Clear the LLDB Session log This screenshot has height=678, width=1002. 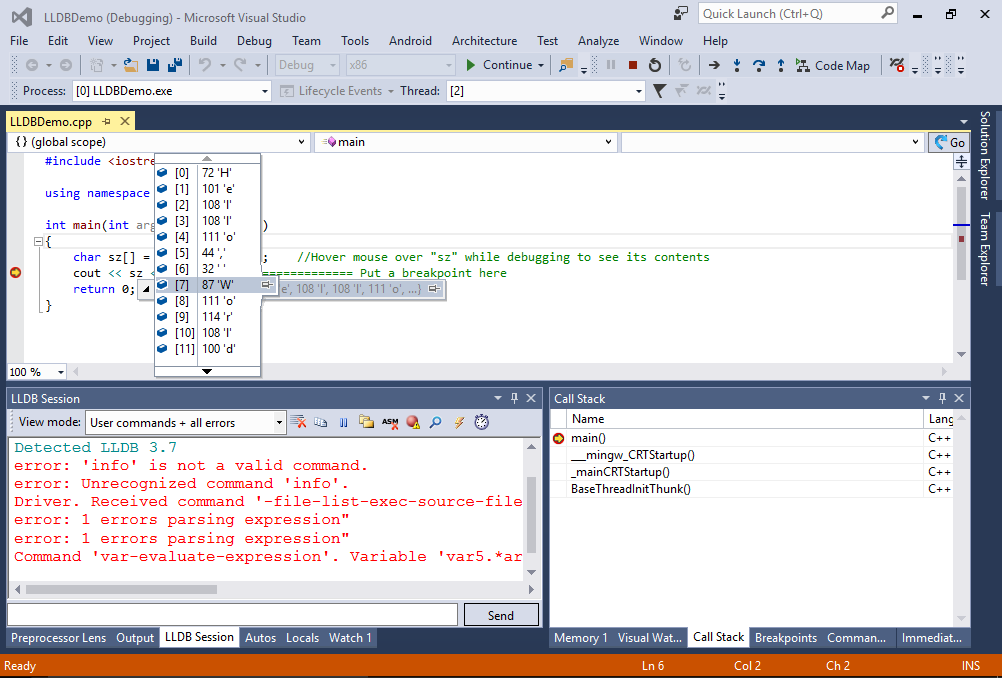(x=298, y=422)
